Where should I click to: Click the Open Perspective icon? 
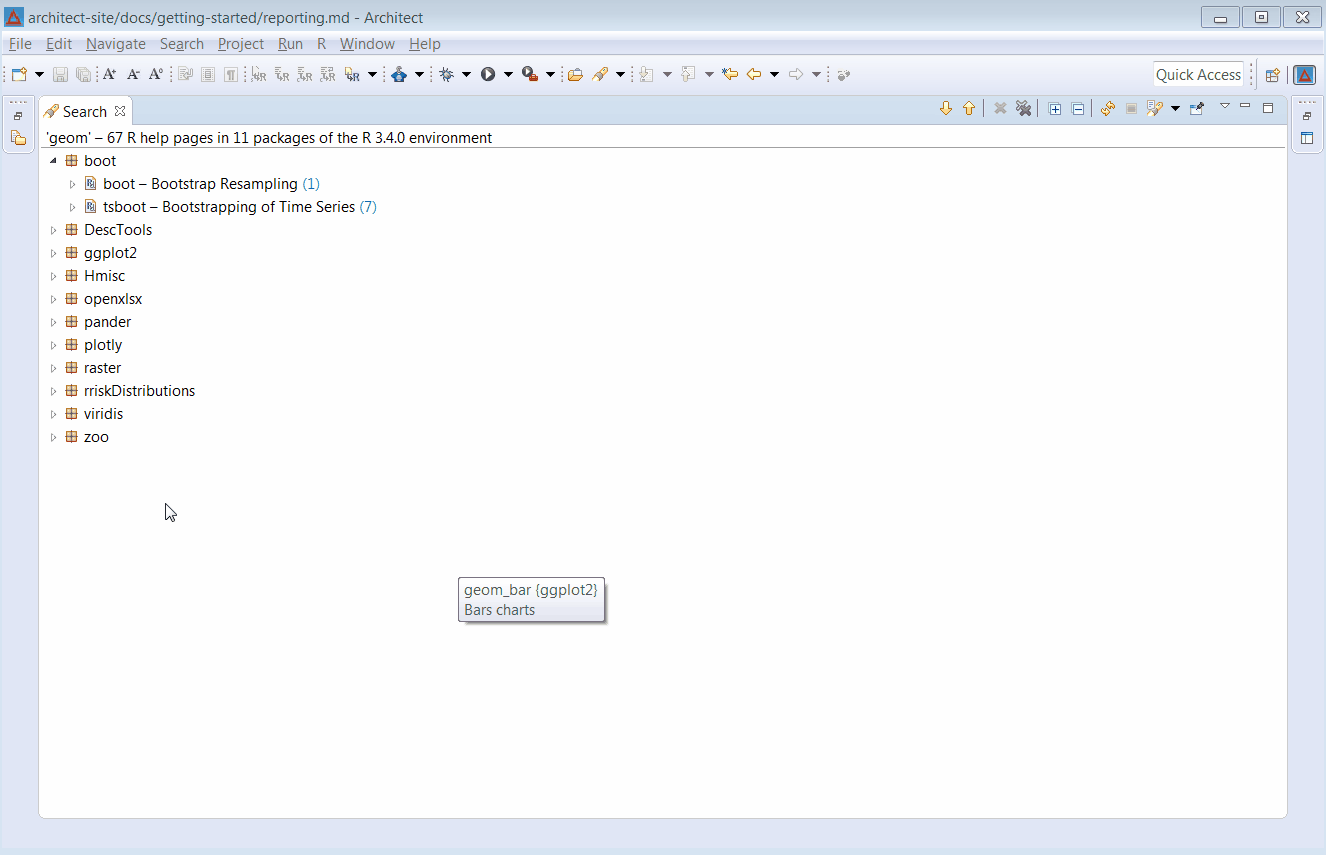coord(1273,75)
